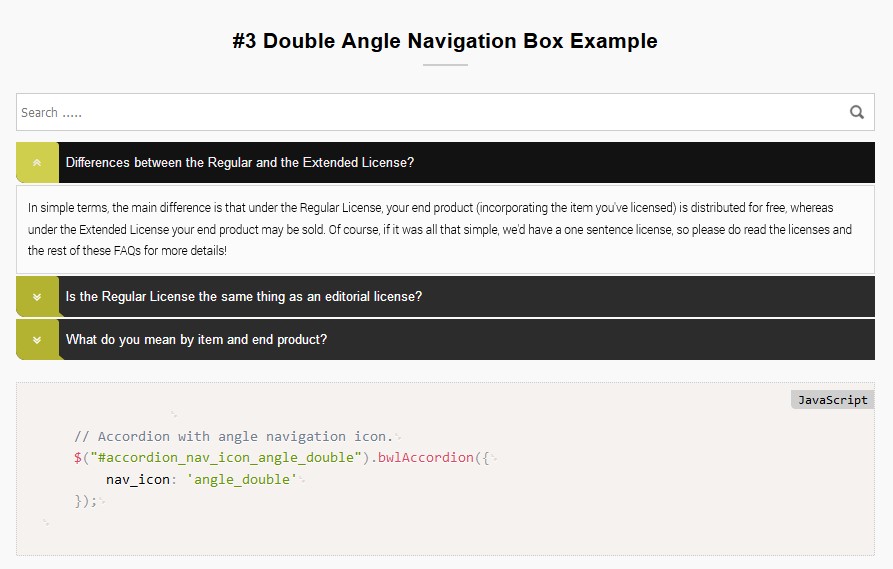Click the expanded license answer paragraph

point(440,229)
